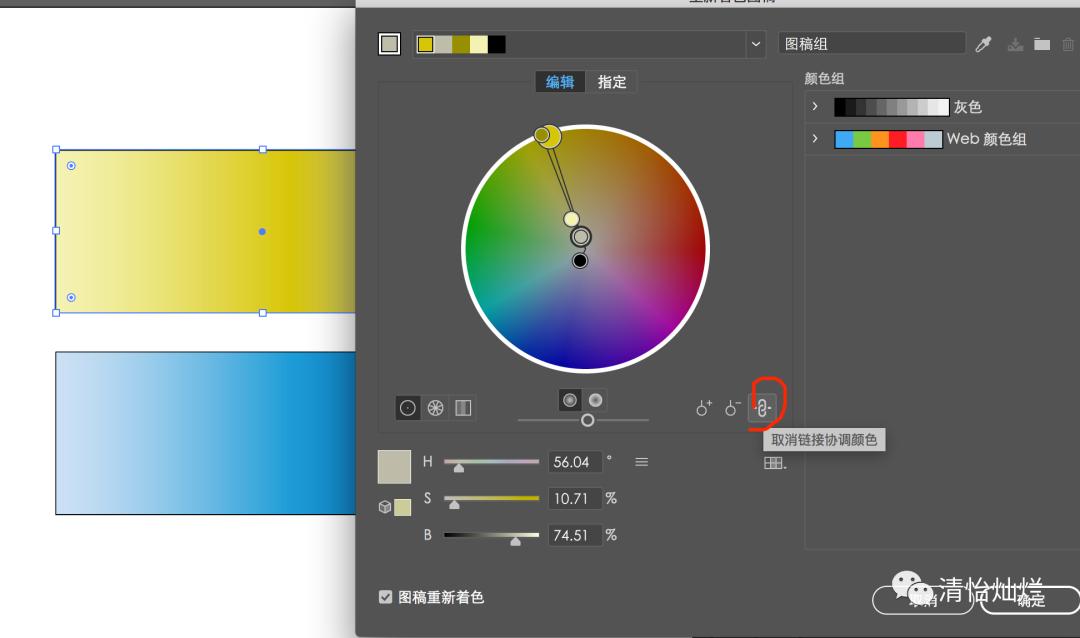This screenshot has height=638, width=1080.
Task: Display the color bars view
Action: 463,407
